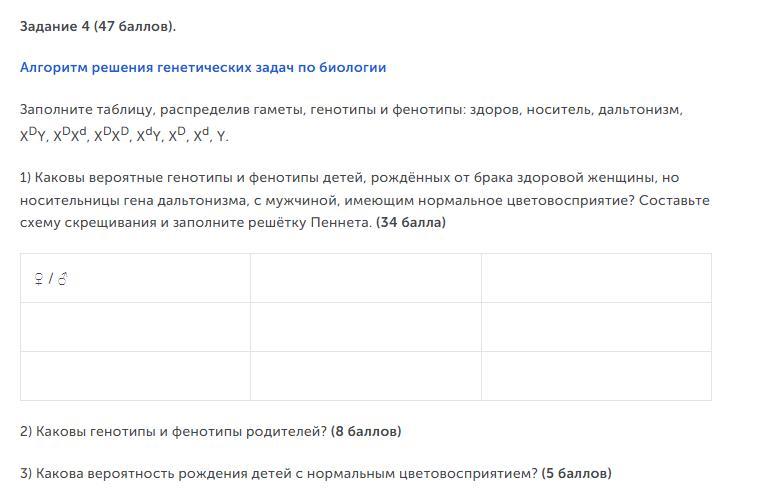Select the top right table cell
Screen dimensions: 765x500
(x=596, y=278)
